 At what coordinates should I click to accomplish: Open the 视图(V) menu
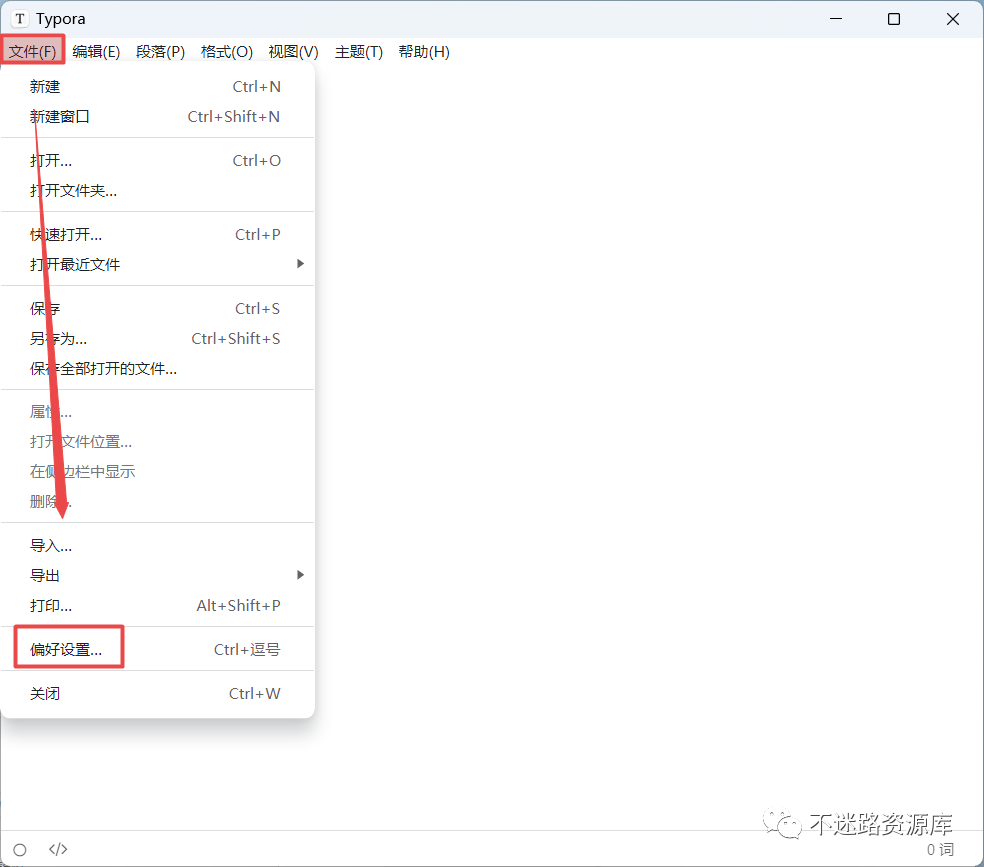(293, 51)
